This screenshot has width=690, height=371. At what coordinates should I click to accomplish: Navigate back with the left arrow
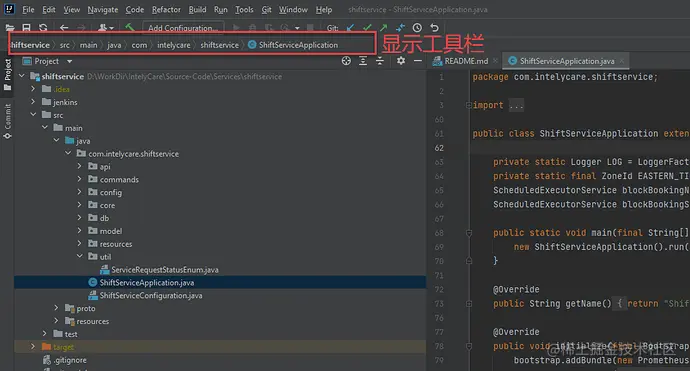click(x=64, y=28)
